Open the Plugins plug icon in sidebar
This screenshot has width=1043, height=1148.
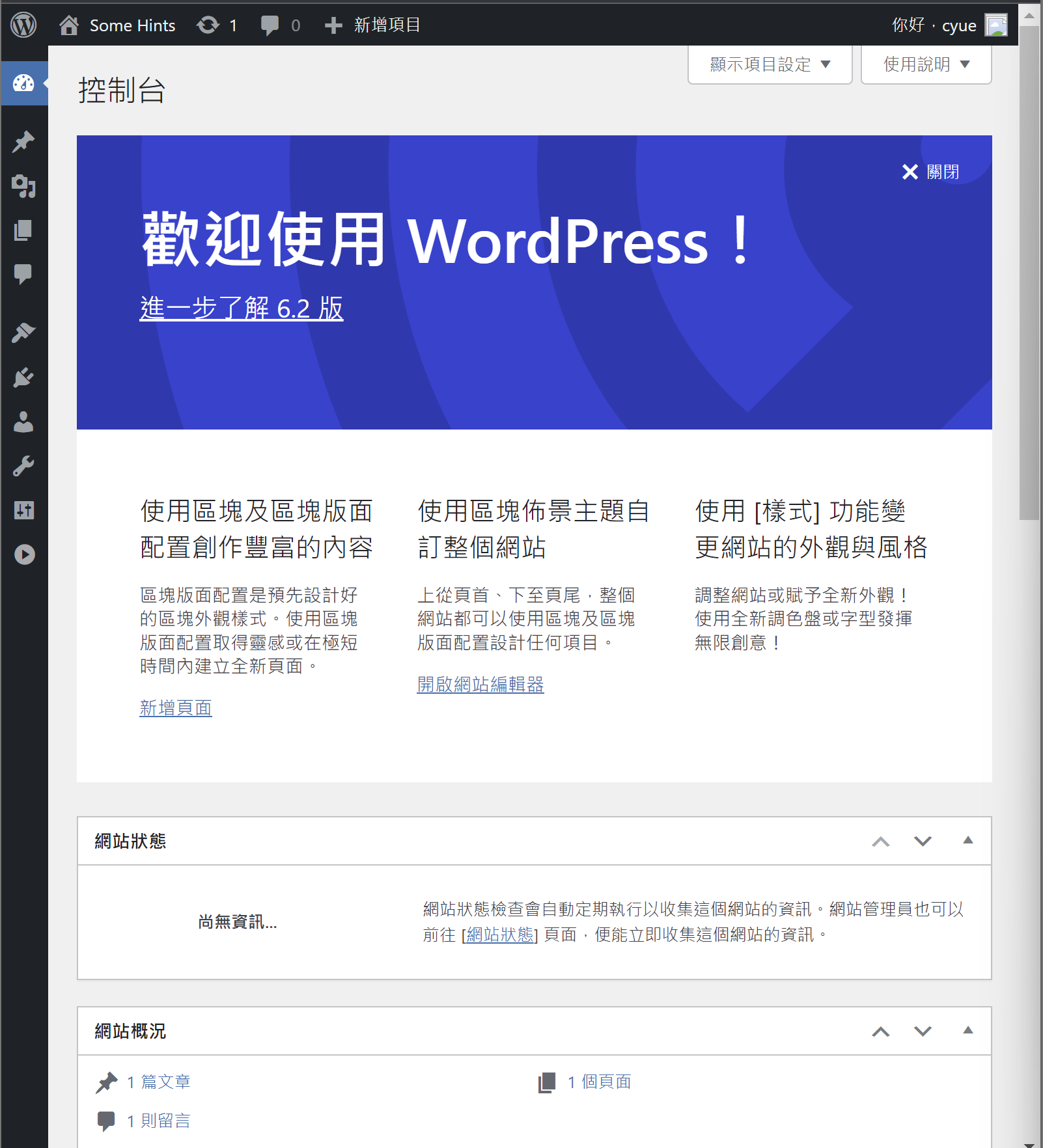[23, 377]
